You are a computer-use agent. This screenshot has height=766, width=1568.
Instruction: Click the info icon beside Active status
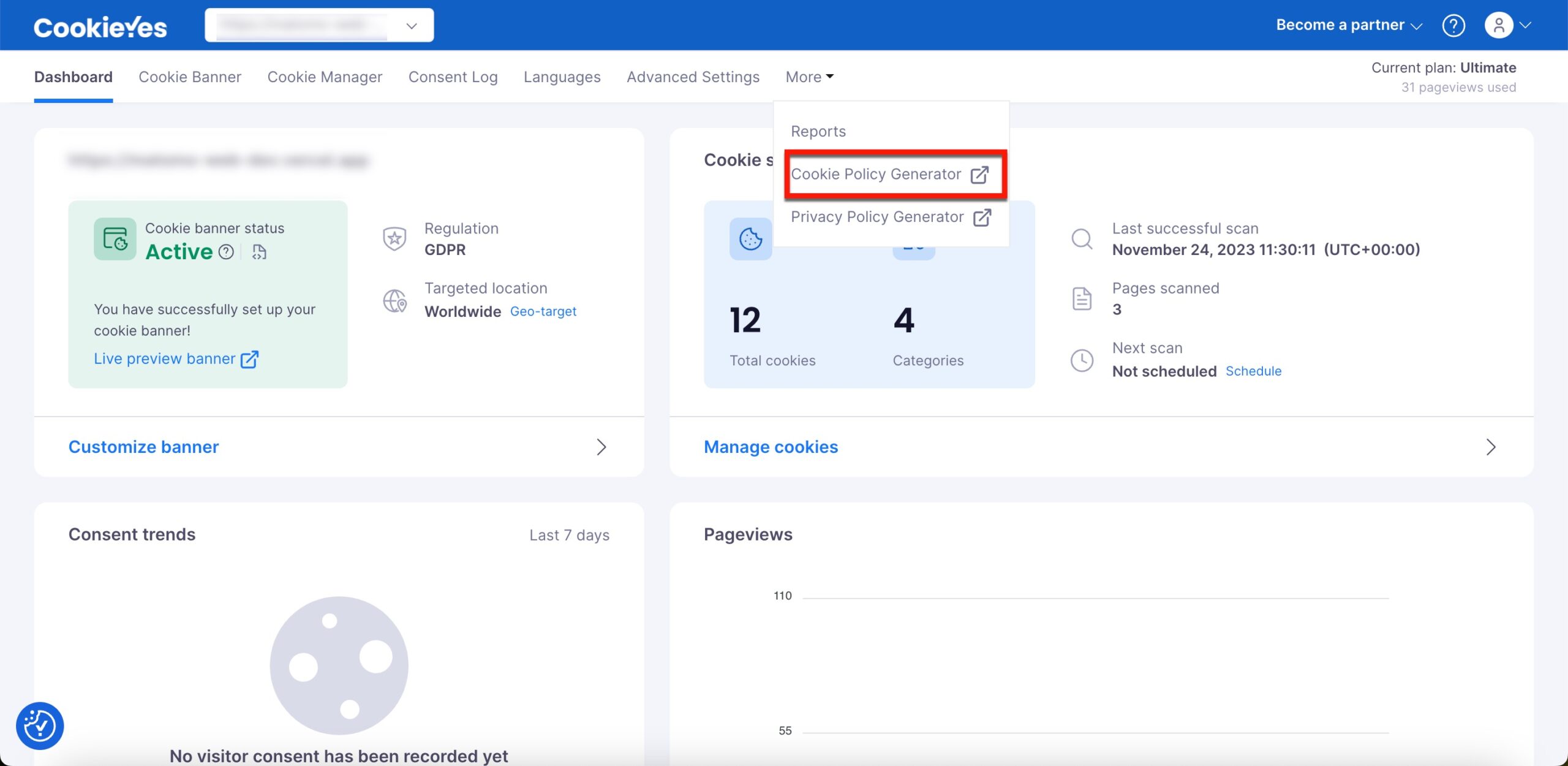coord(226,252)
